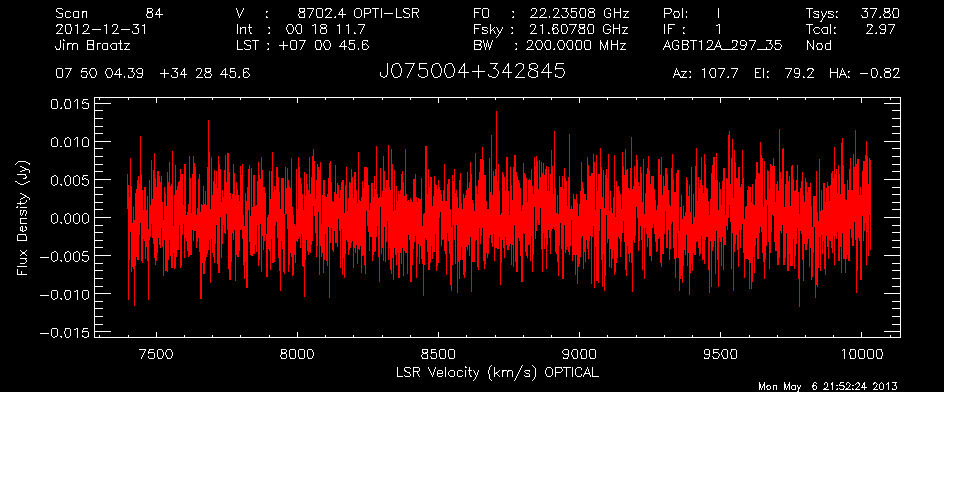Screen dimensions: 962x490
Task: Select rest frequency 22.23508 GHz
Action: pos(580,13)
